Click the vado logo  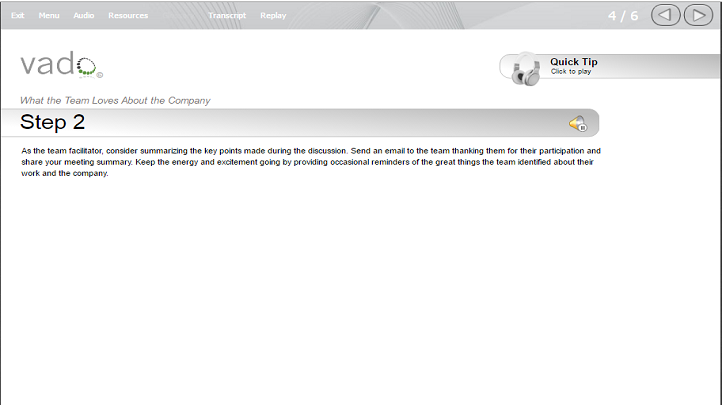pyautogui.click(x=61, y=64)
